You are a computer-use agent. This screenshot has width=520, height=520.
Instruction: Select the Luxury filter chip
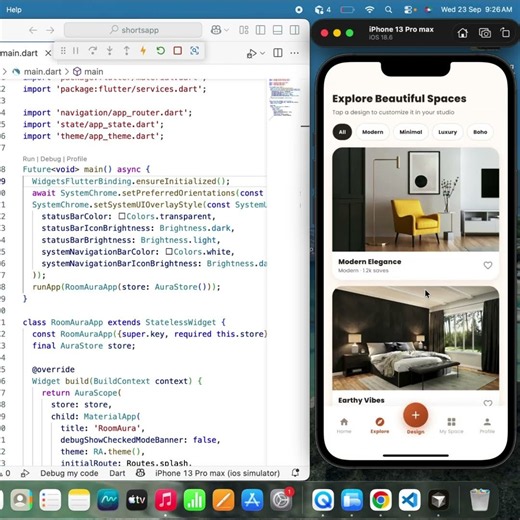tap(447, 132)
